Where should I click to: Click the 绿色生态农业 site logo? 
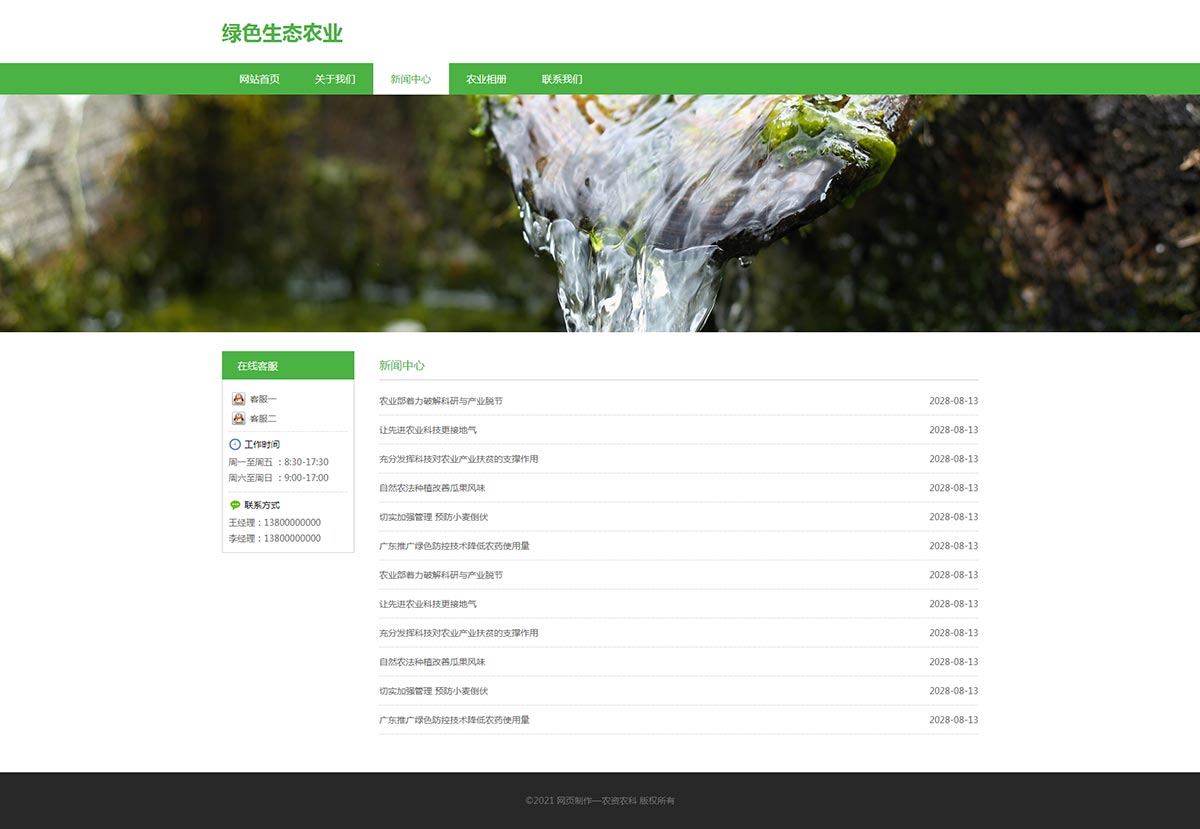click(x=282, y=33)
